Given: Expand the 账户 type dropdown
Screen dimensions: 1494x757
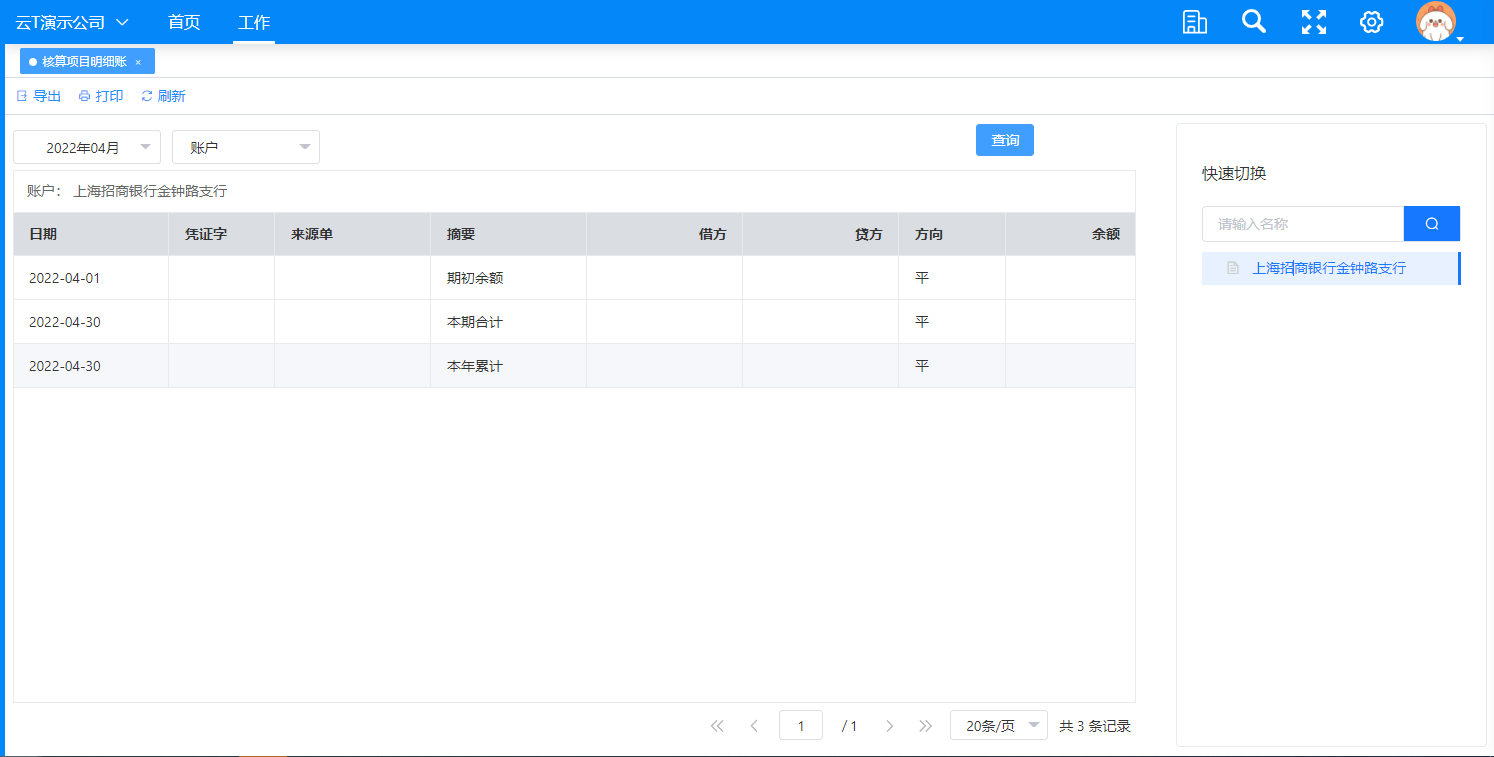Looking at the screenshot, I should (x=246, y=147).
